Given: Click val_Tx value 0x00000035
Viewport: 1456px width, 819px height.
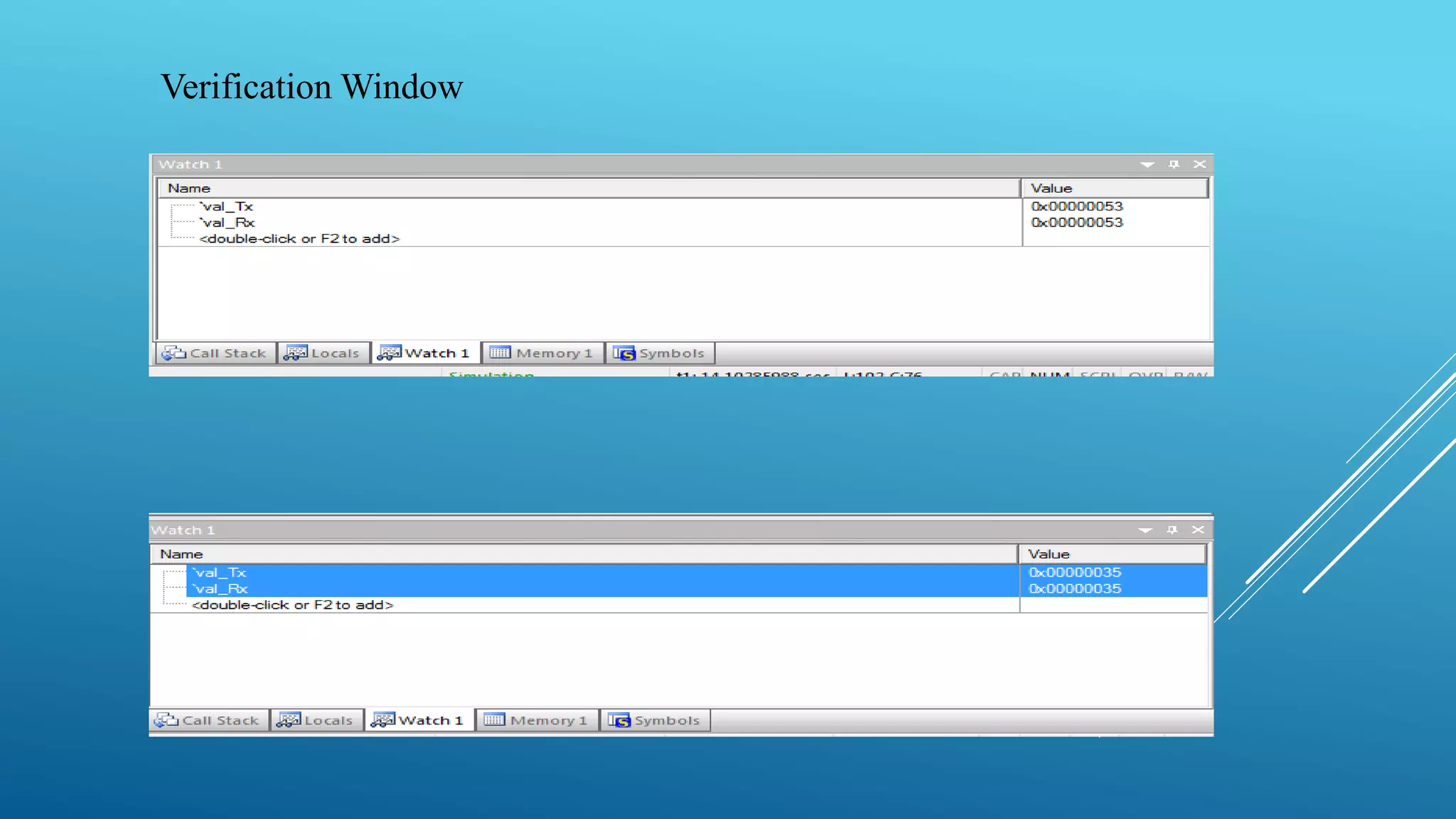Looking at the screenshot, I should coord(1075,572).
